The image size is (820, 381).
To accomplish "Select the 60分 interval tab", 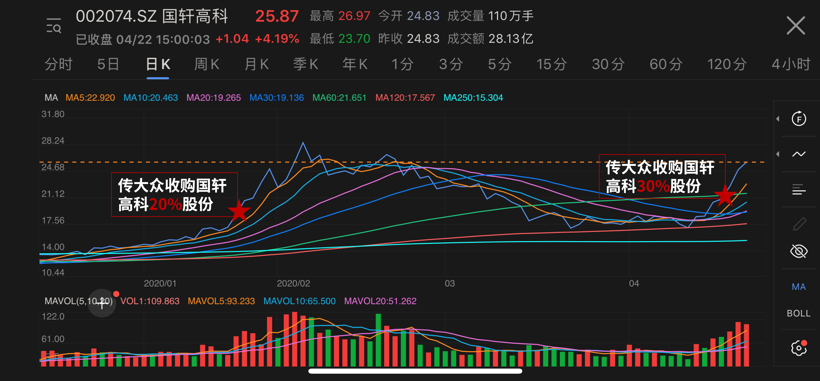I will point(666,64).
